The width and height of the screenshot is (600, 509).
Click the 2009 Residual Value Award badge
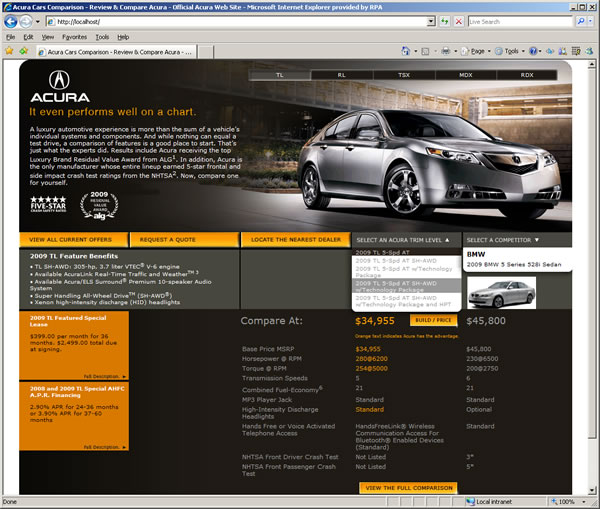click(100, 205)
